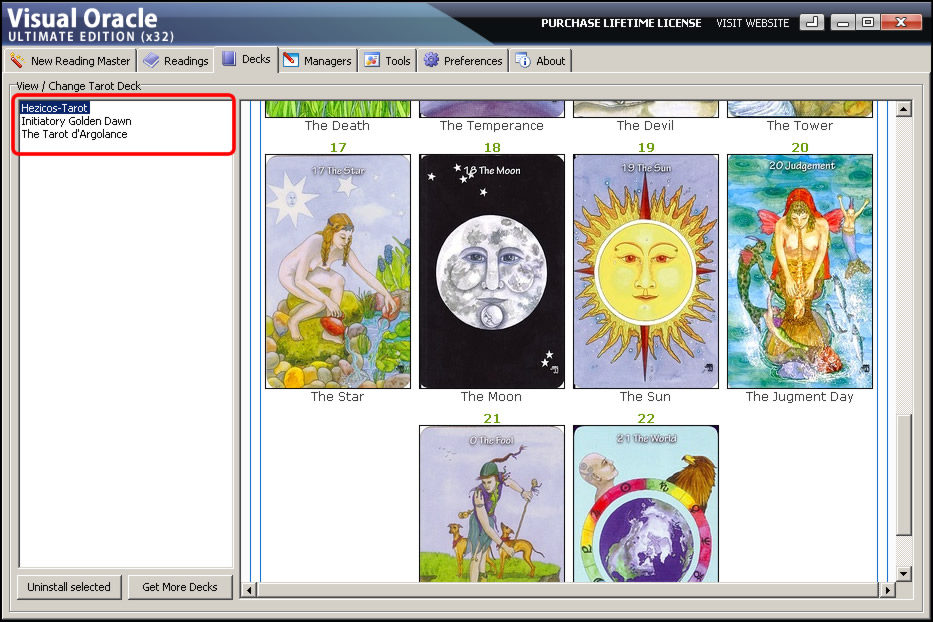Image resolution: width=933 pixels, height=622 pixels.
Task: Click the vertical scrollbar down arrow
Action: pyautogui.click(x=904, y=574)
